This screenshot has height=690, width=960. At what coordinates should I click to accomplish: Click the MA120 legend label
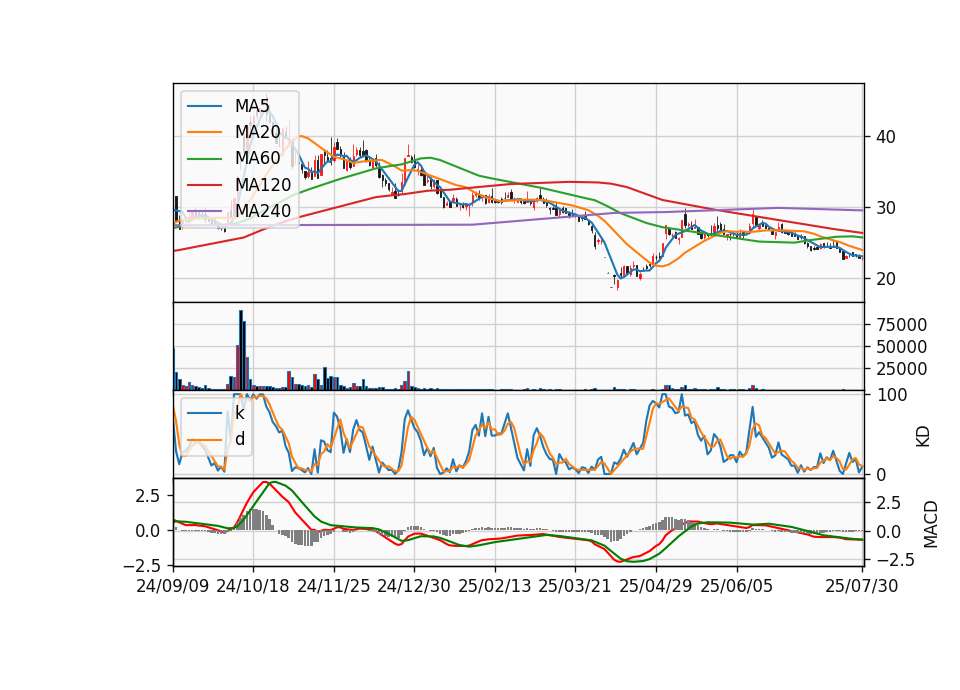tap(263, 184)
